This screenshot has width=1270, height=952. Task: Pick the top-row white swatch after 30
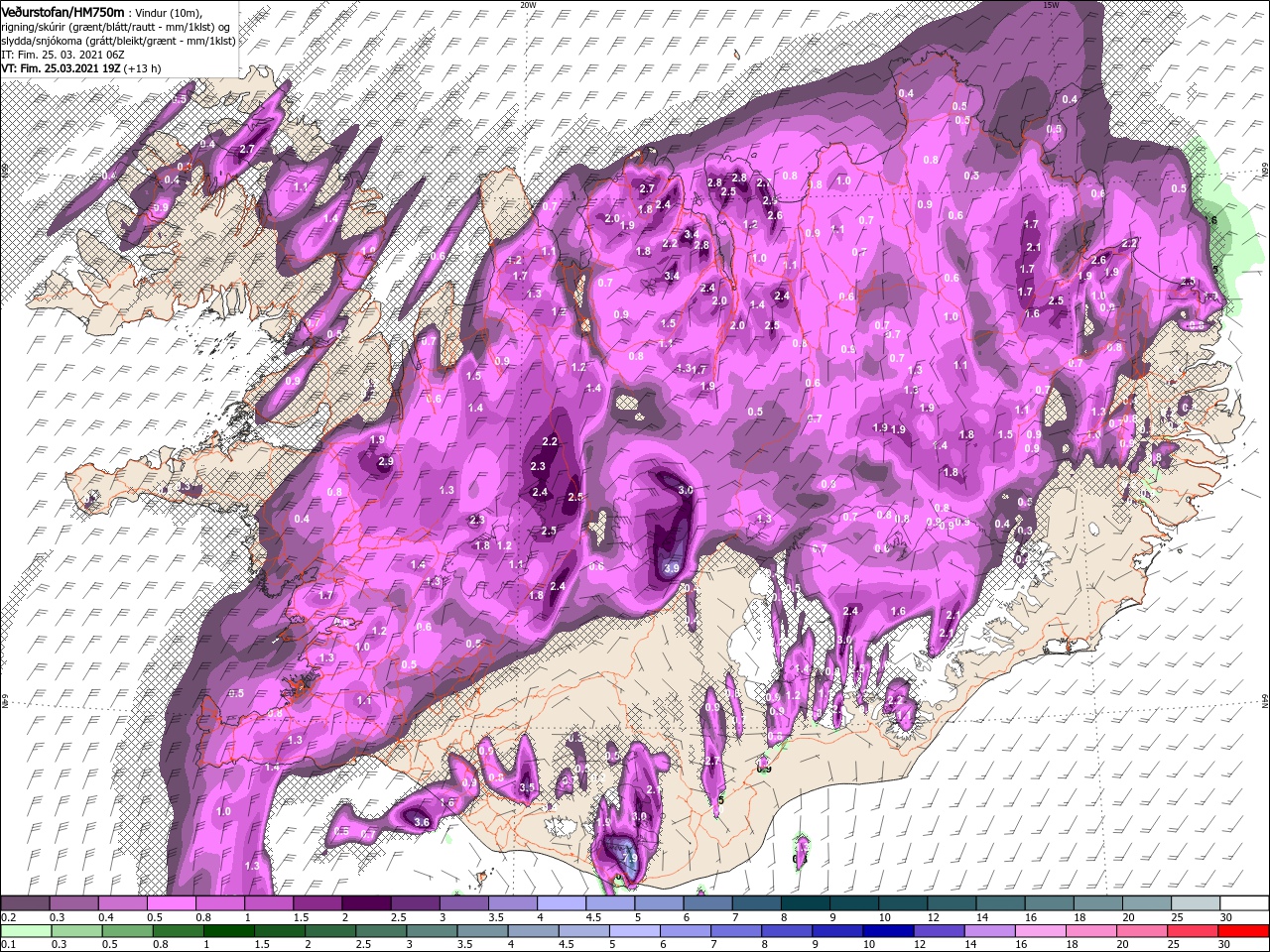(x=1245, y=903)
